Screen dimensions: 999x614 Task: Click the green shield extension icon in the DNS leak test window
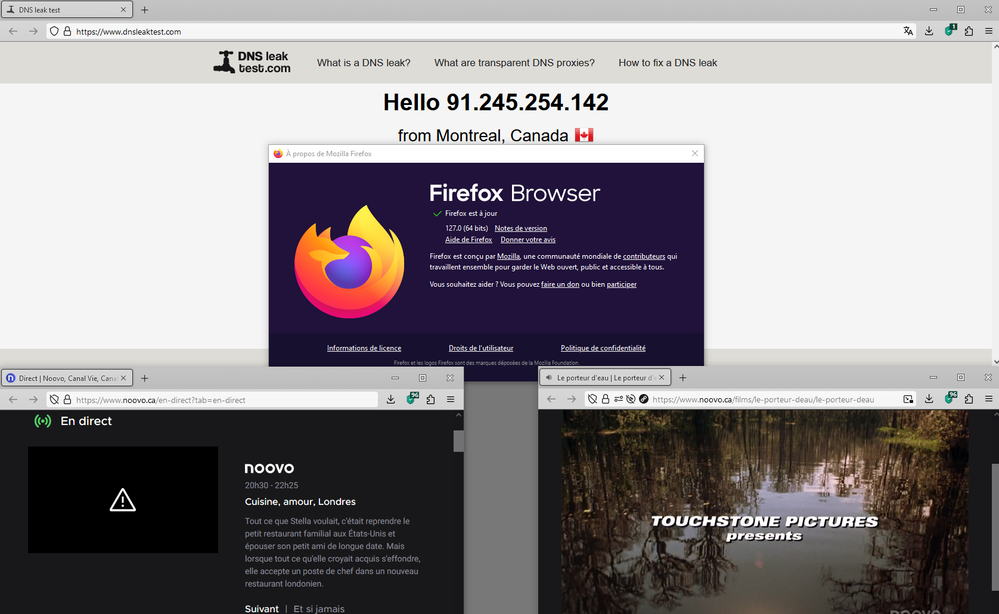950,31
